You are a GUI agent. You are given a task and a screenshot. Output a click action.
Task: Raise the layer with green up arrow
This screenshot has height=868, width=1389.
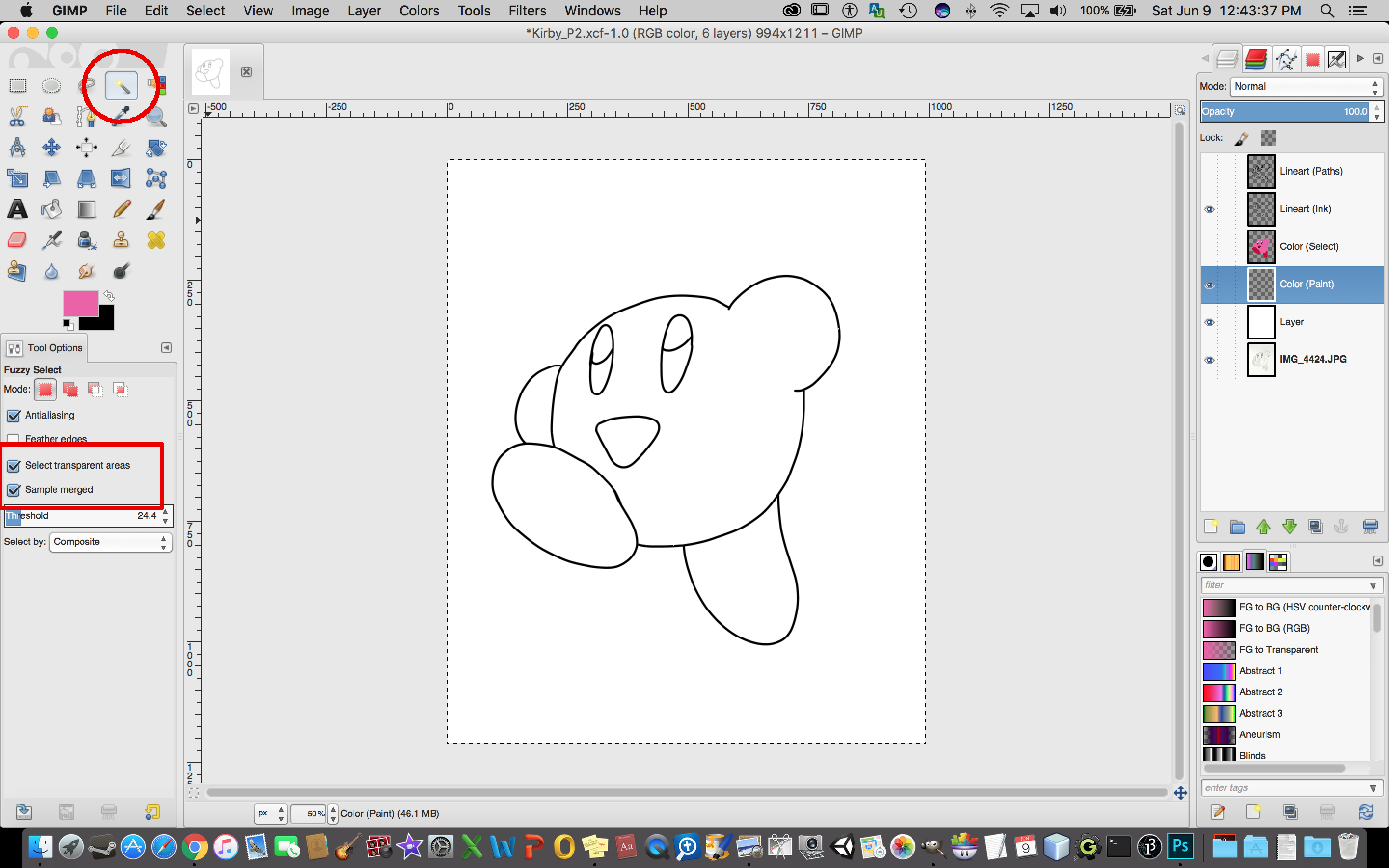[1263, 527]
